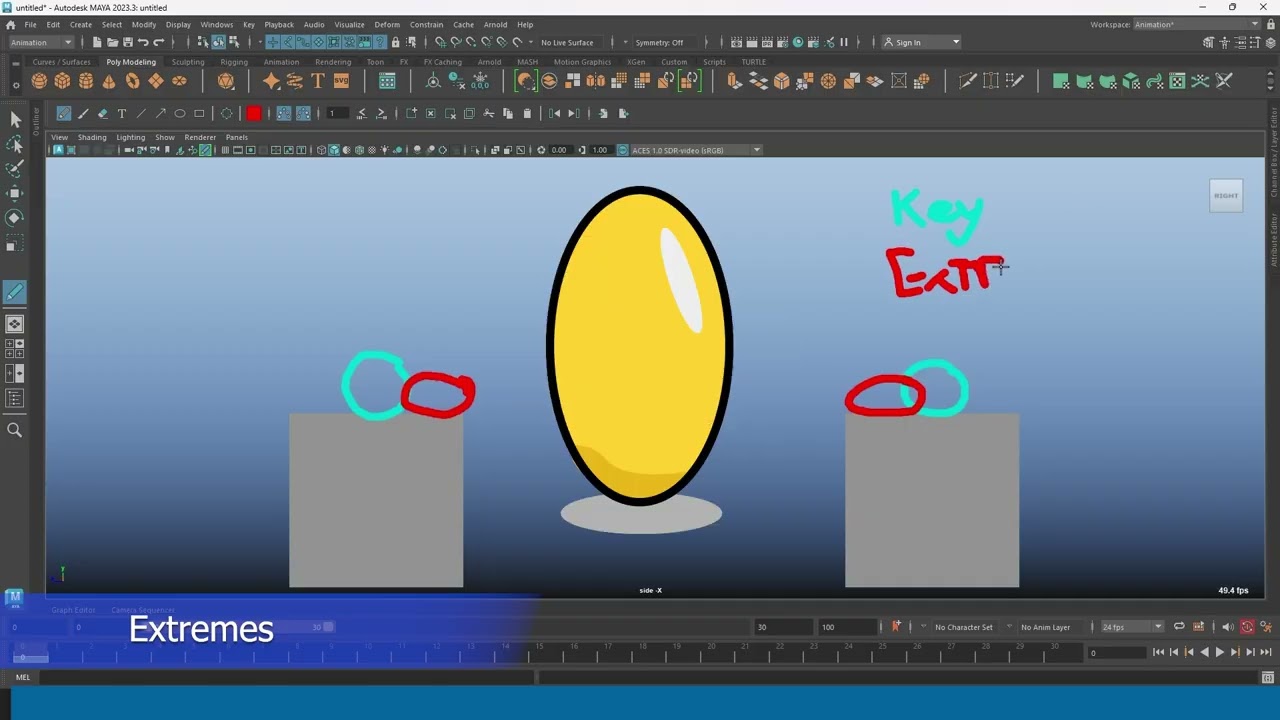Activate the Paint Selection tool

(x=14, y=168)
